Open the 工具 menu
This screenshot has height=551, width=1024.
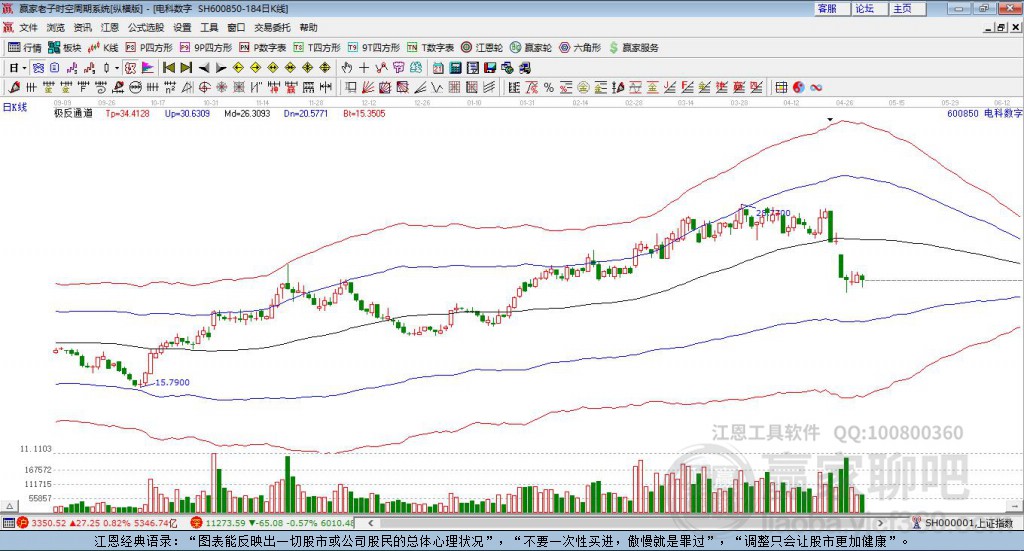[x=209, y=27]
